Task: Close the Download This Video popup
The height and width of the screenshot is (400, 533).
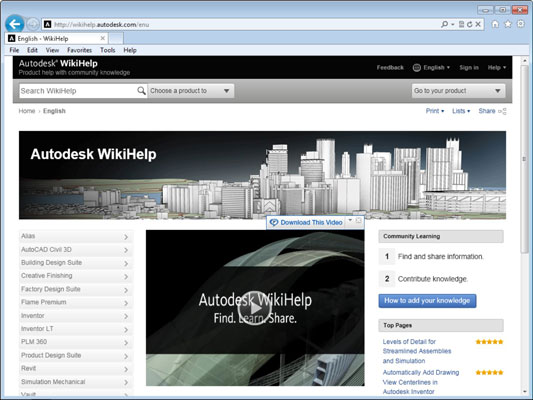Action: [x=359, y=221]
